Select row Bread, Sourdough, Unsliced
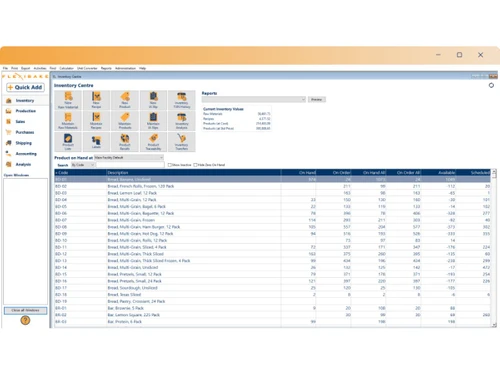Screen dimensions: 500x375 click(272, 288)
